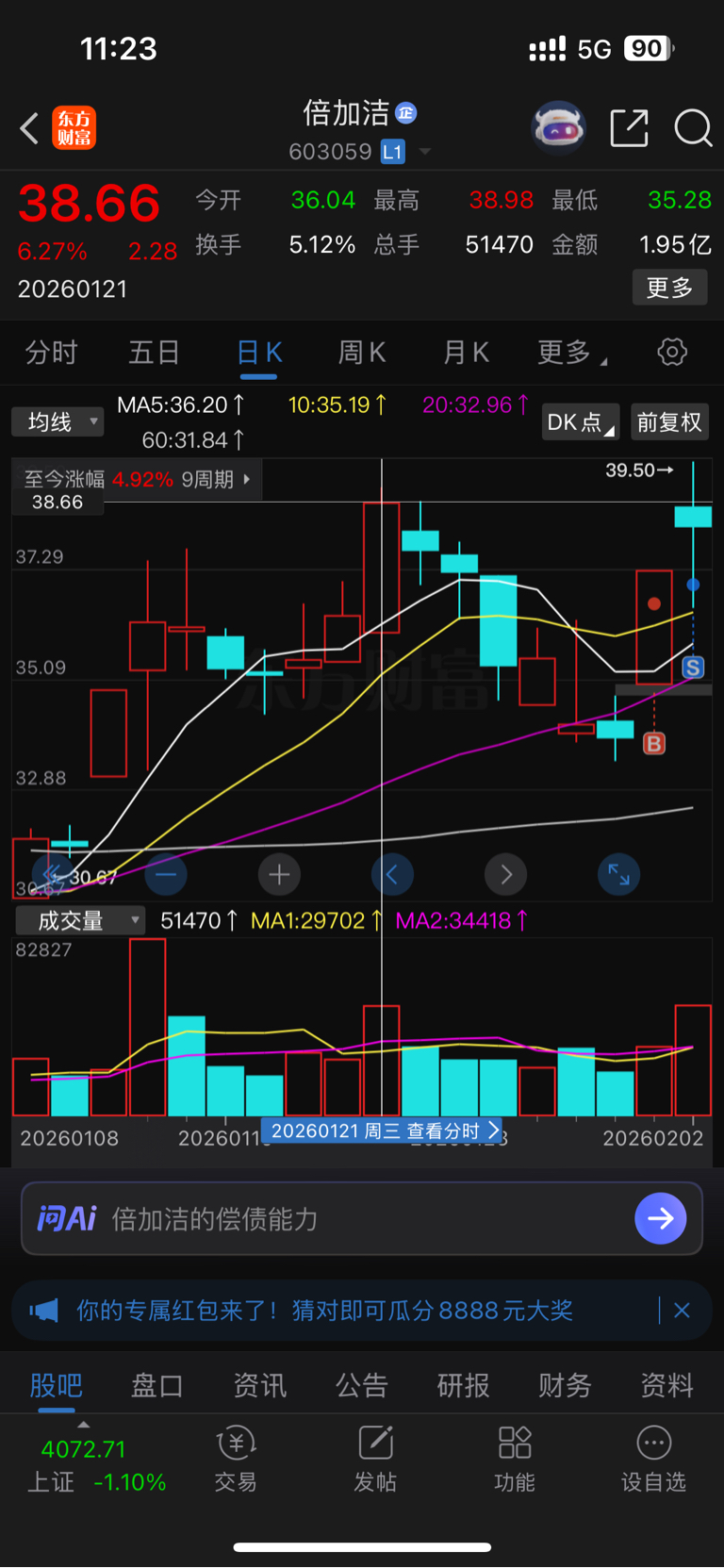Expand chart to fullscreen landscape
Image resolution: width=724 pixels, height=1568 pixels.
[619, 875]
